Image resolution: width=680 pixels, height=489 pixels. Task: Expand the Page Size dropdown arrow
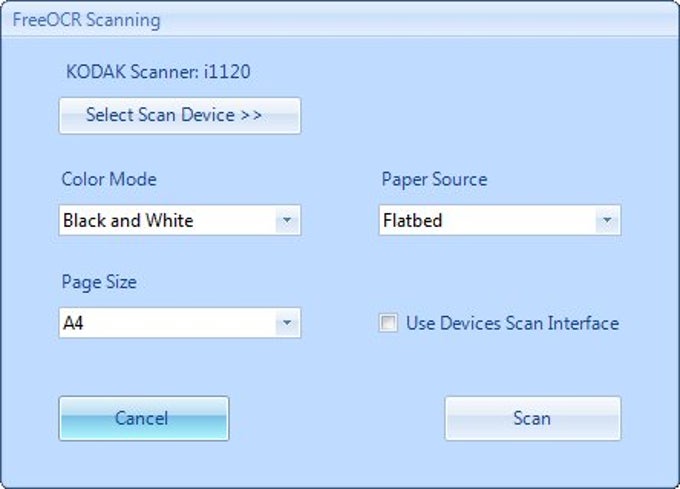287,323
